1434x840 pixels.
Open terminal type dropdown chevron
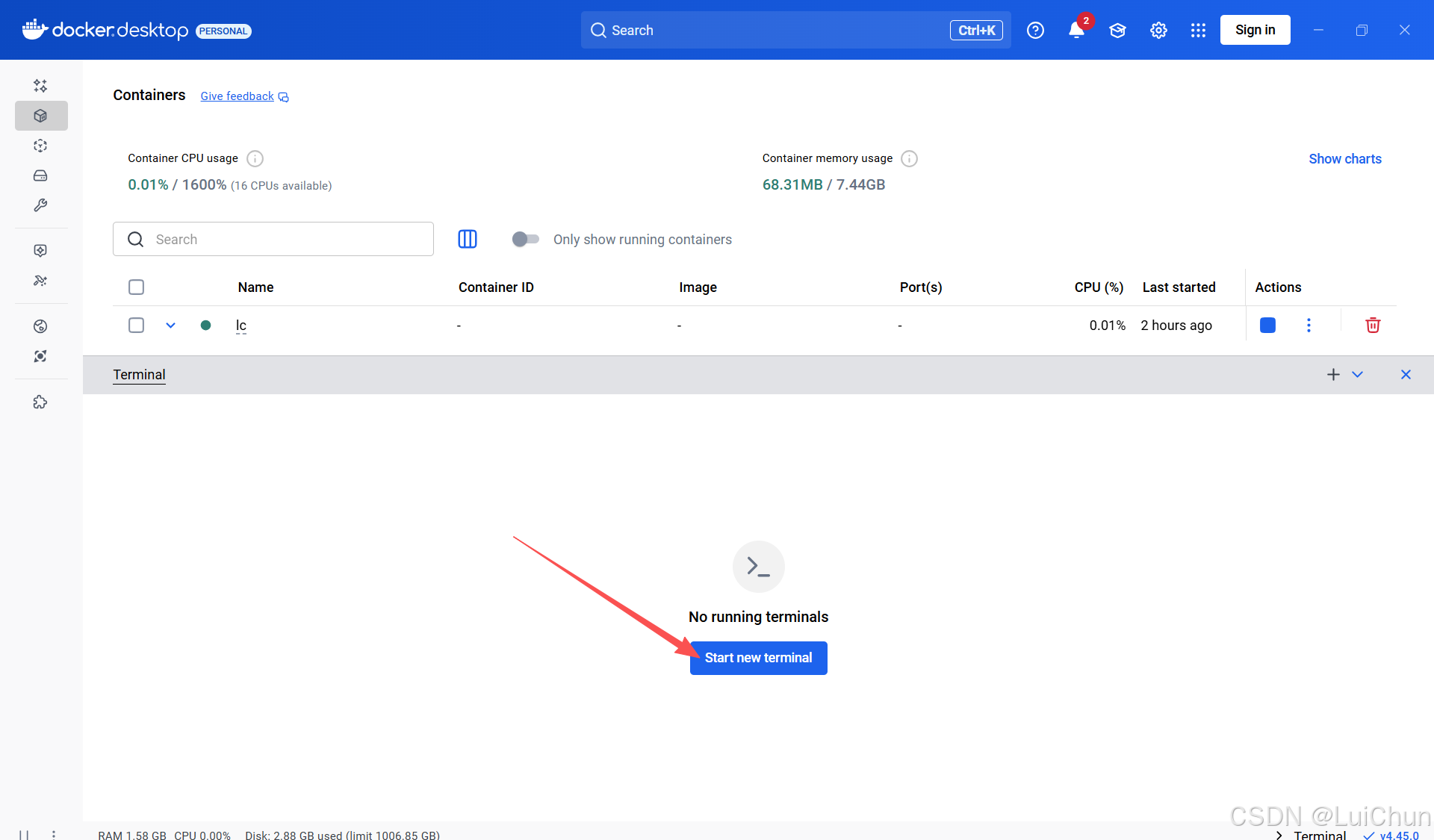click(1357, 375)
